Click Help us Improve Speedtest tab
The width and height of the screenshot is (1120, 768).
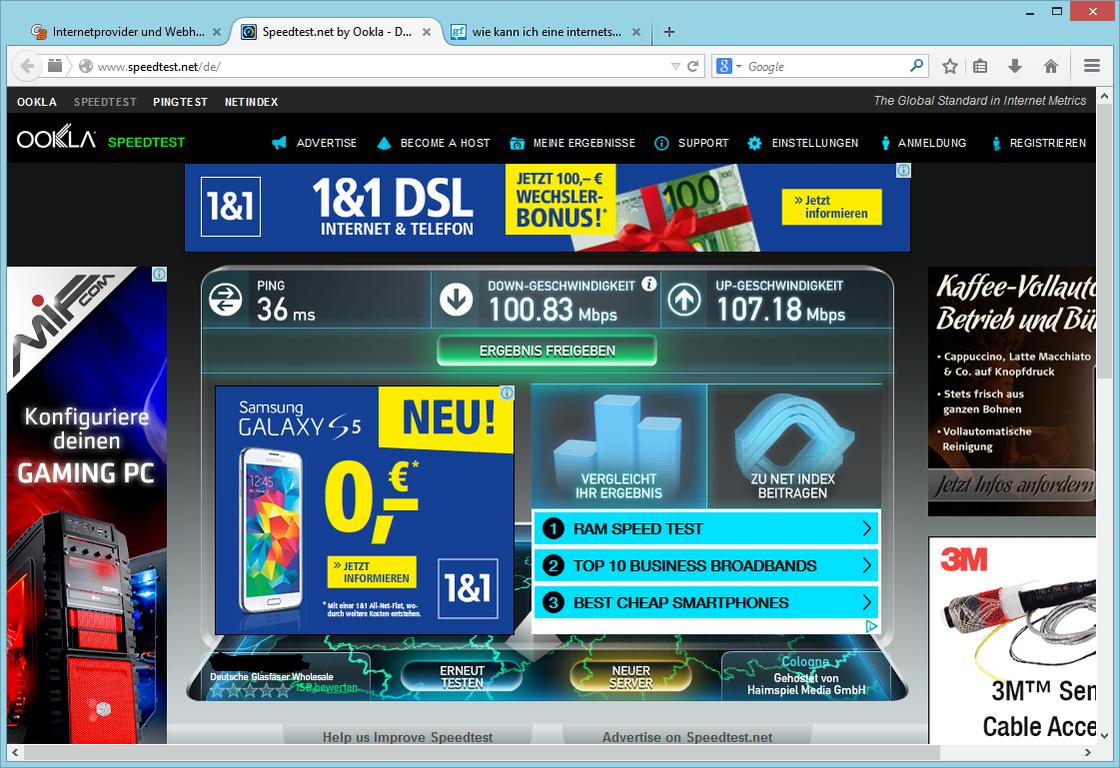coord(407,736)
